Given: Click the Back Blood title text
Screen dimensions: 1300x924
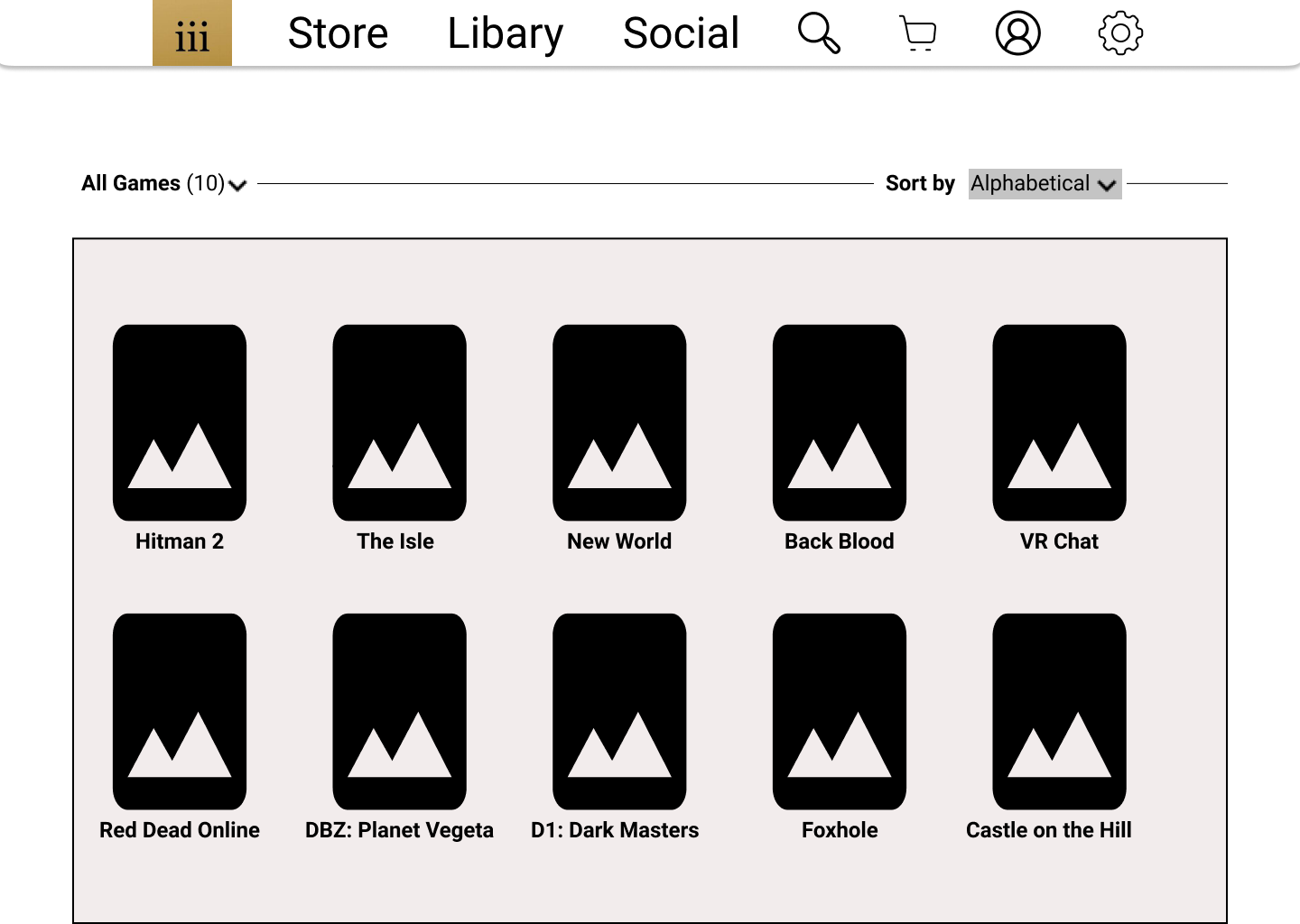Looking at the screenshot, I should click(840, 541).
